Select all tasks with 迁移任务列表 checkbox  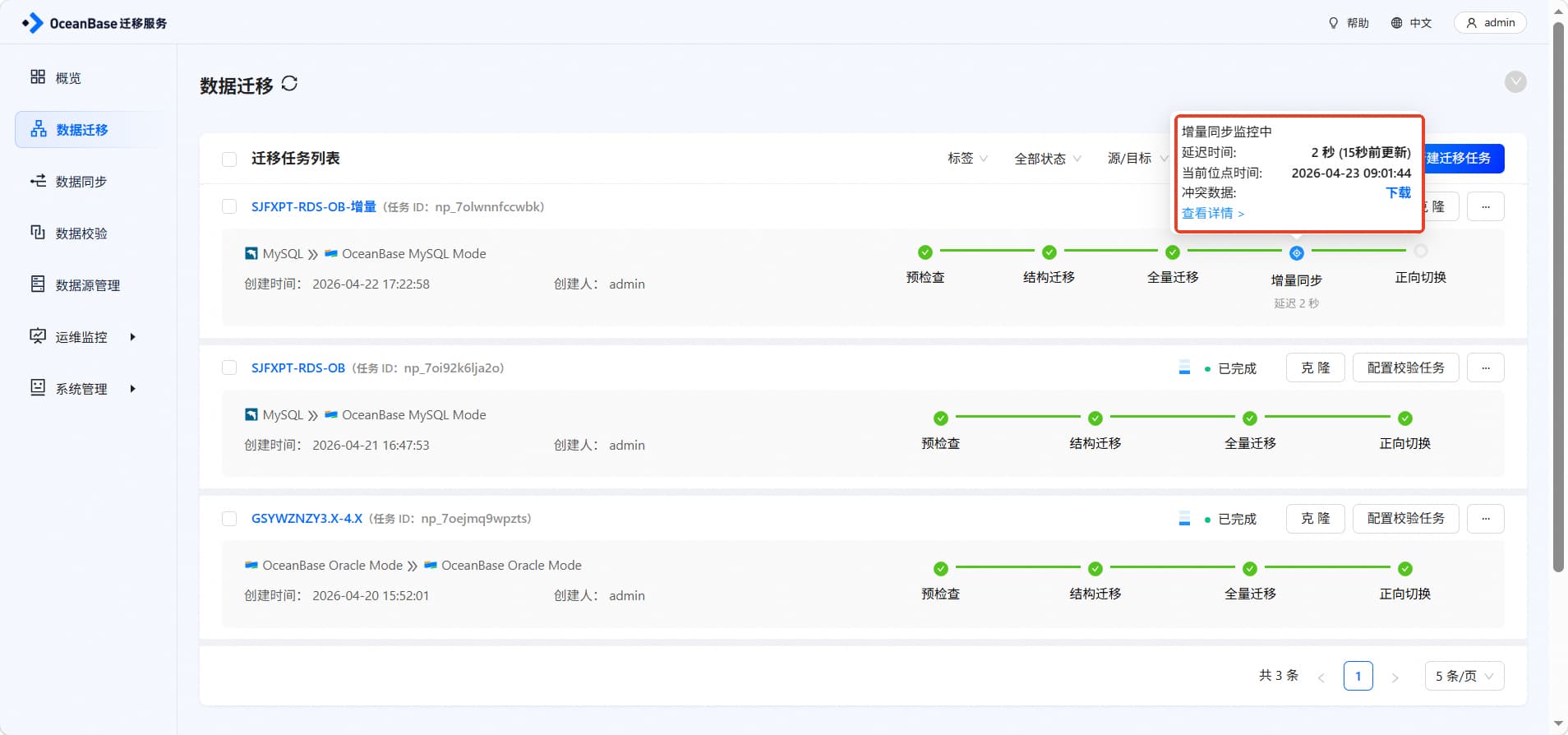[229, 159]
